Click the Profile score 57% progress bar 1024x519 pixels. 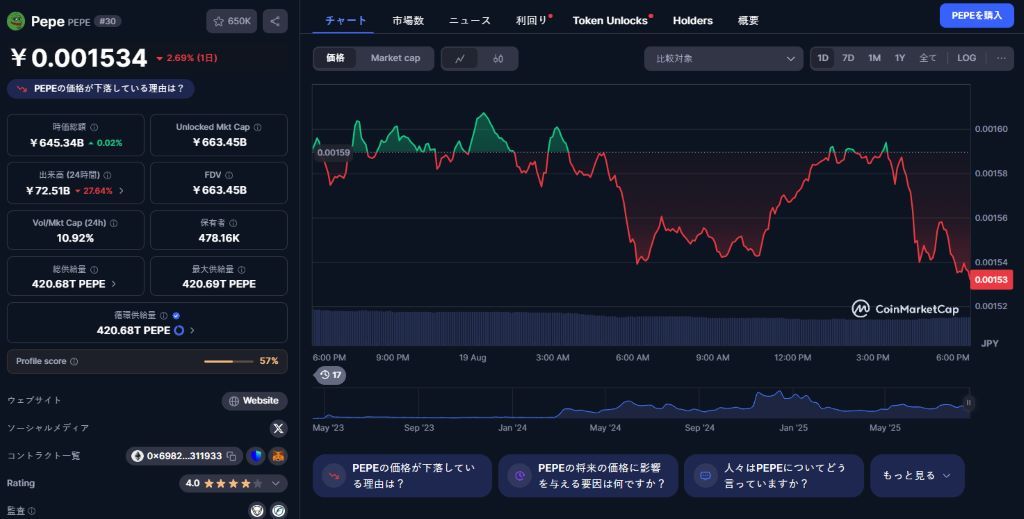point(229,361)
